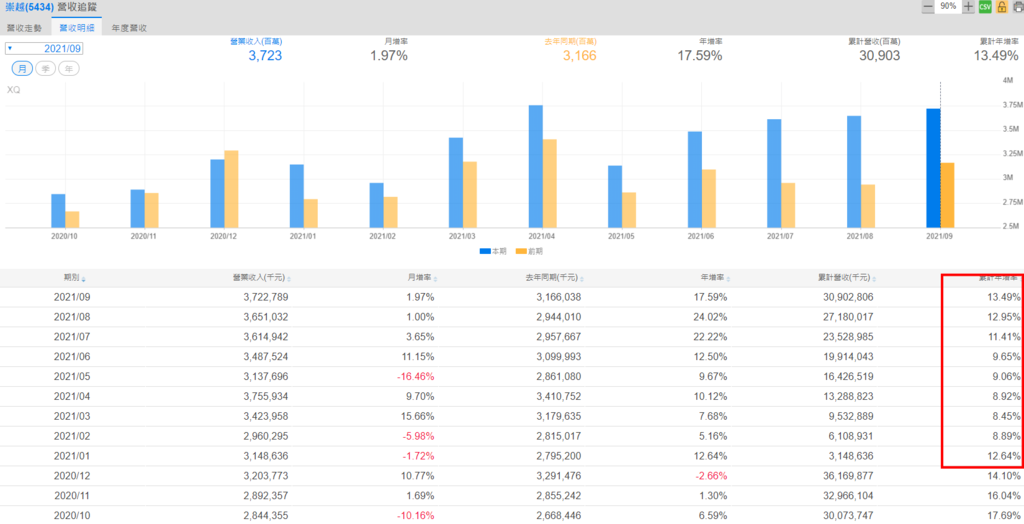Click the summary 累計營收 value 30,903
Viewport: 1024px width, 524px height.
[879, 56]
